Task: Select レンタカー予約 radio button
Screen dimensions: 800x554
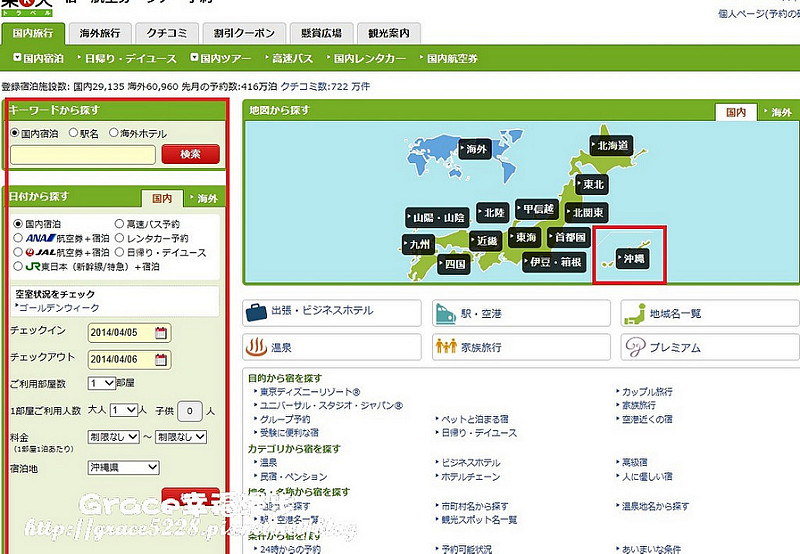Action: 119,238
